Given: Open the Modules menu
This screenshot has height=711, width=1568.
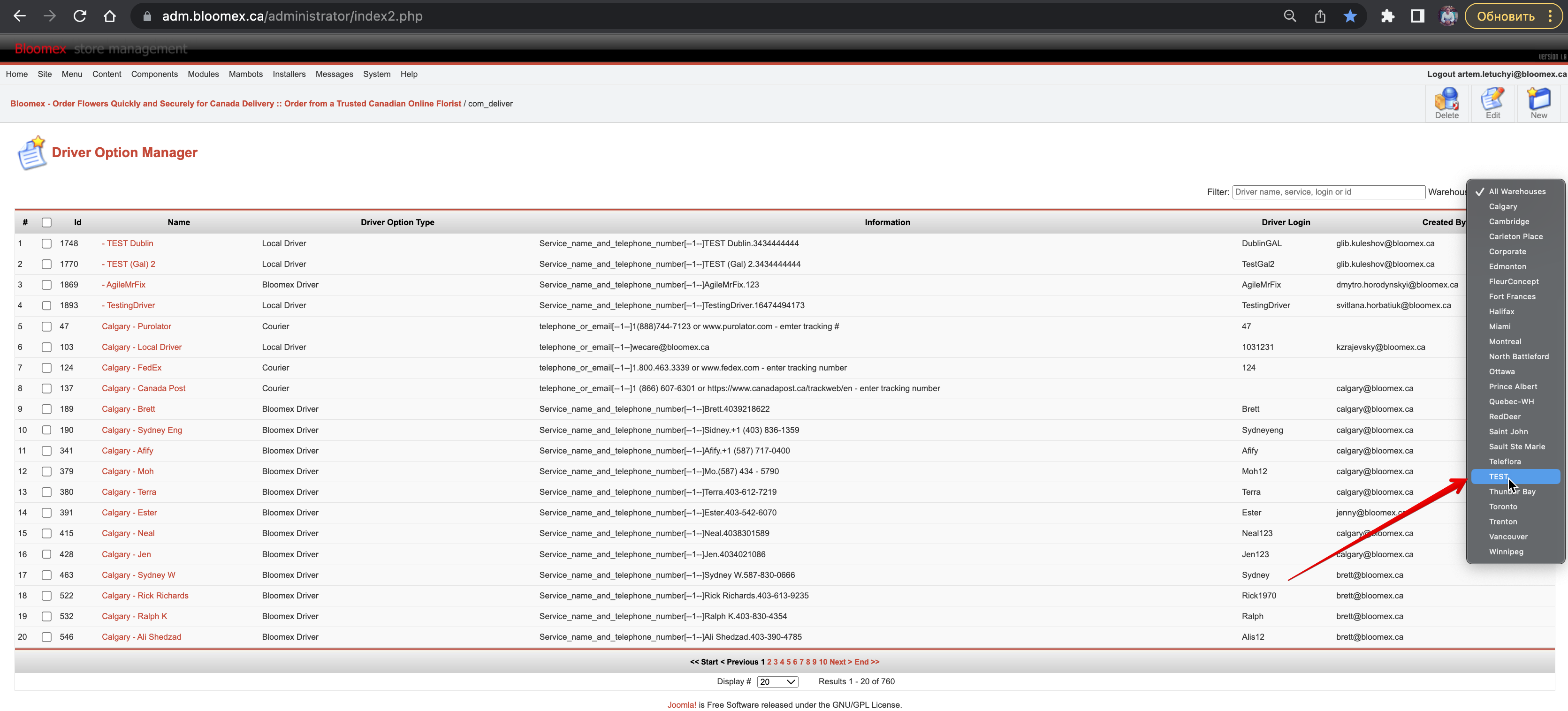Looking at the screenshot, I should pos(203,74).
